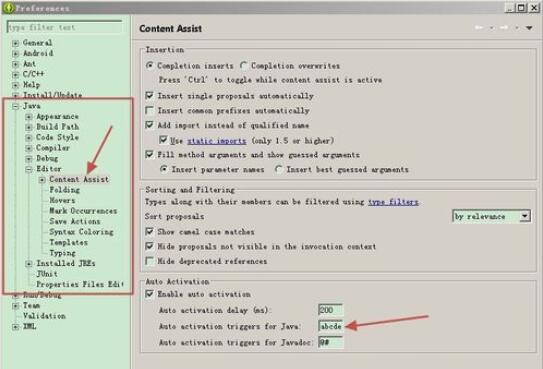Click Auto activation triggers for Javadoc field
Screen dimensions: 543x369
click(x=330, y=342)
